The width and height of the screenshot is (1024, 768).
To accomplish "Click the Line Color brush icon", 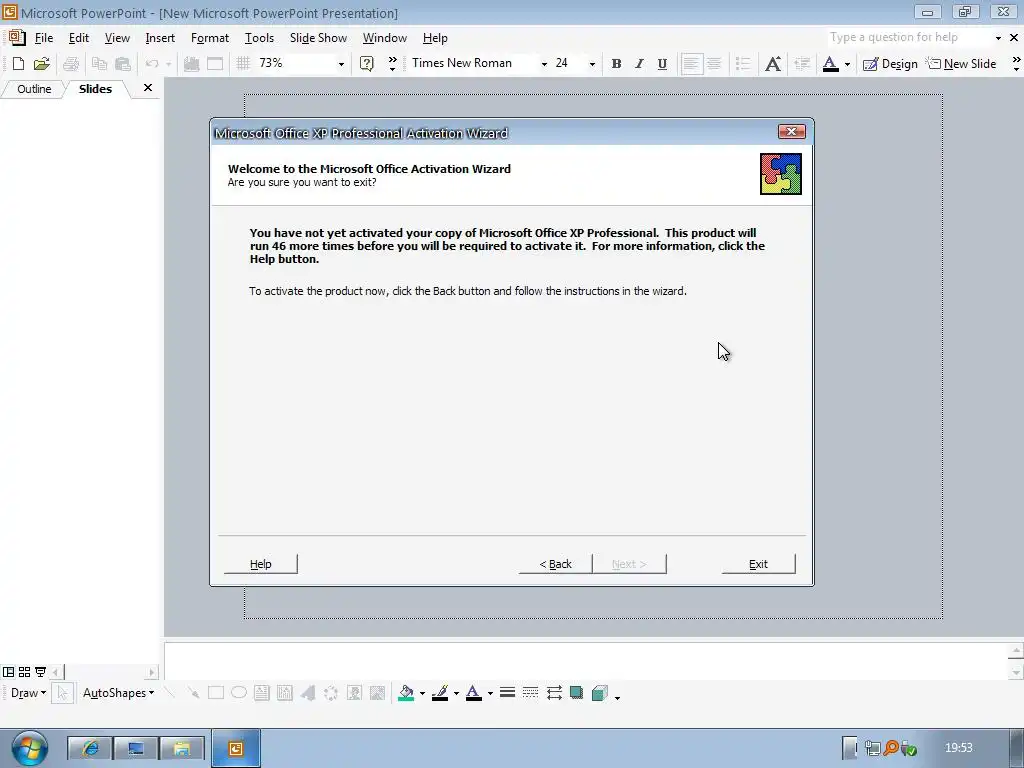I will [x=440, y=693].
